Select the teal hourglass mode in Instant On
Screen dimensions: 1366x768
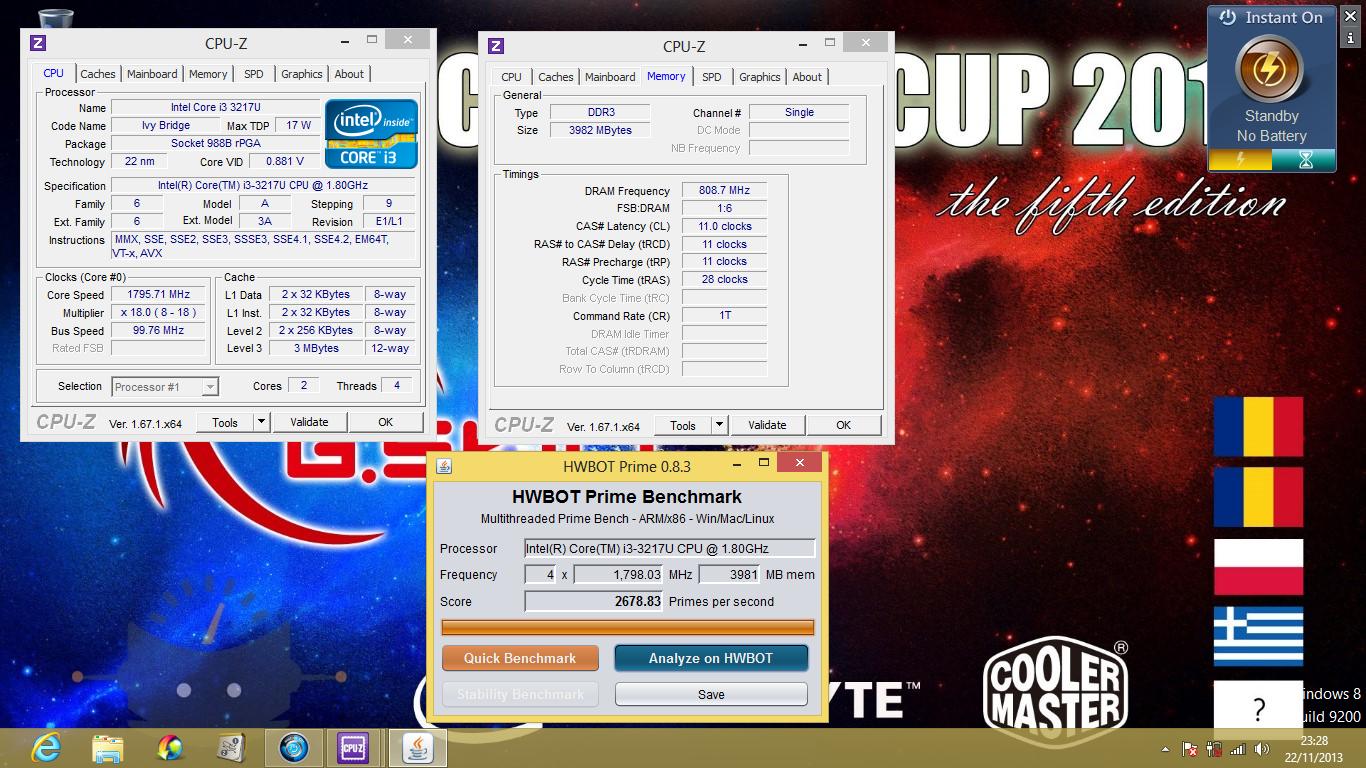tap(1304, 159)
